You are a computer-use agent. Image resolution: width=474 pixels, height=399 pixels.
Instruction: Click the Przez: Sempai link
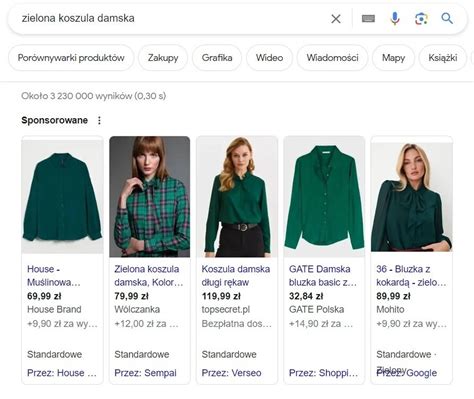coord(145,373)
